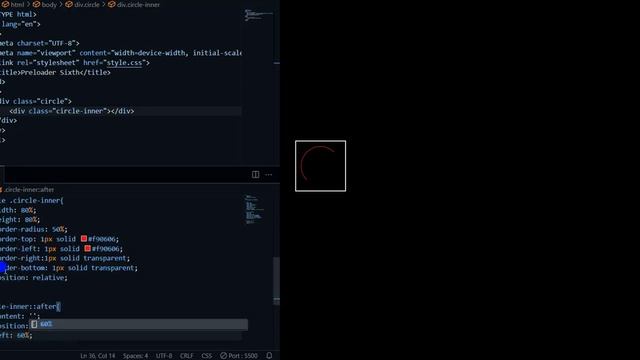Change indentation via 'Spaces: 4' status item

(136, 356)
